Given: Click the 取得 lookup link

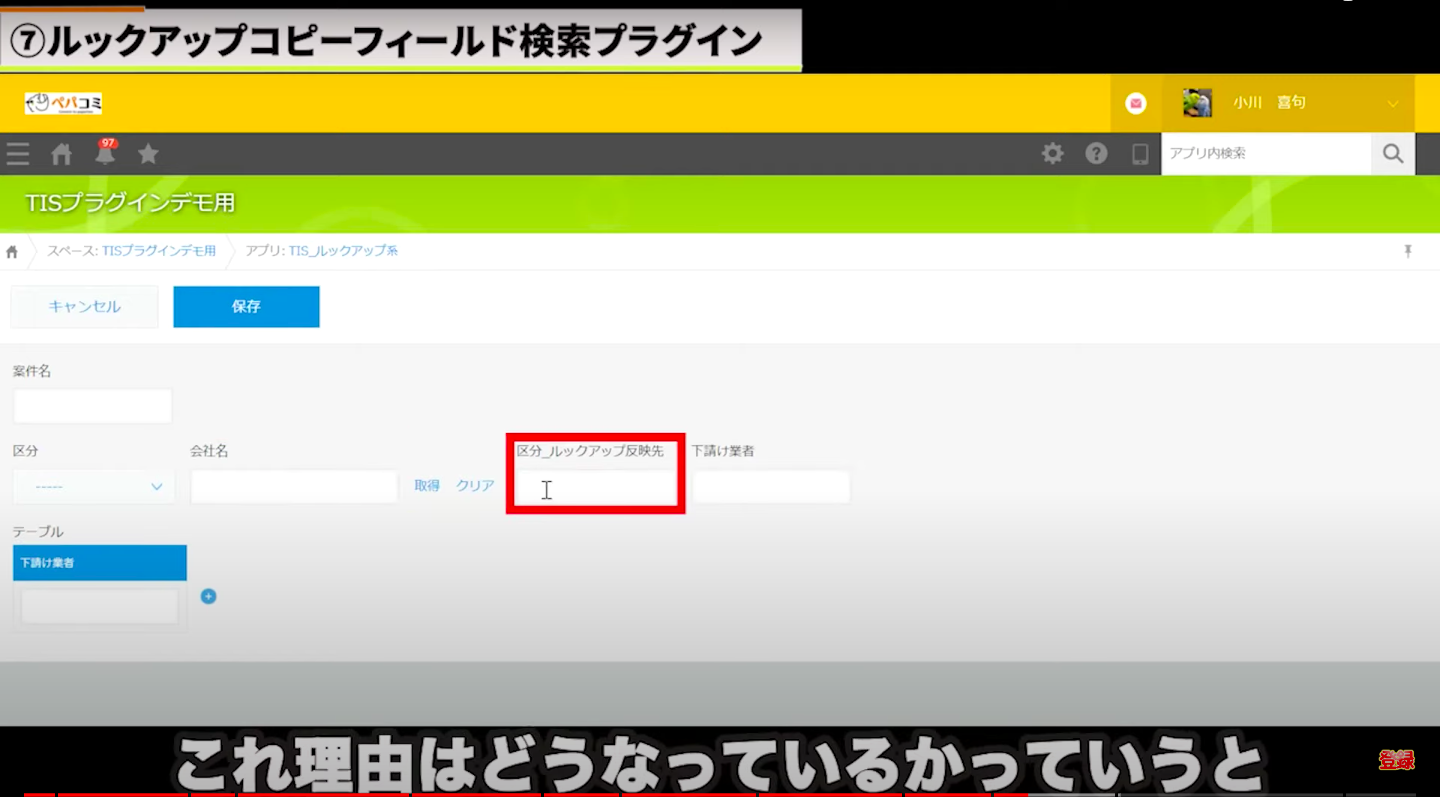Looking at the screenshot, I should coord(427,486).
